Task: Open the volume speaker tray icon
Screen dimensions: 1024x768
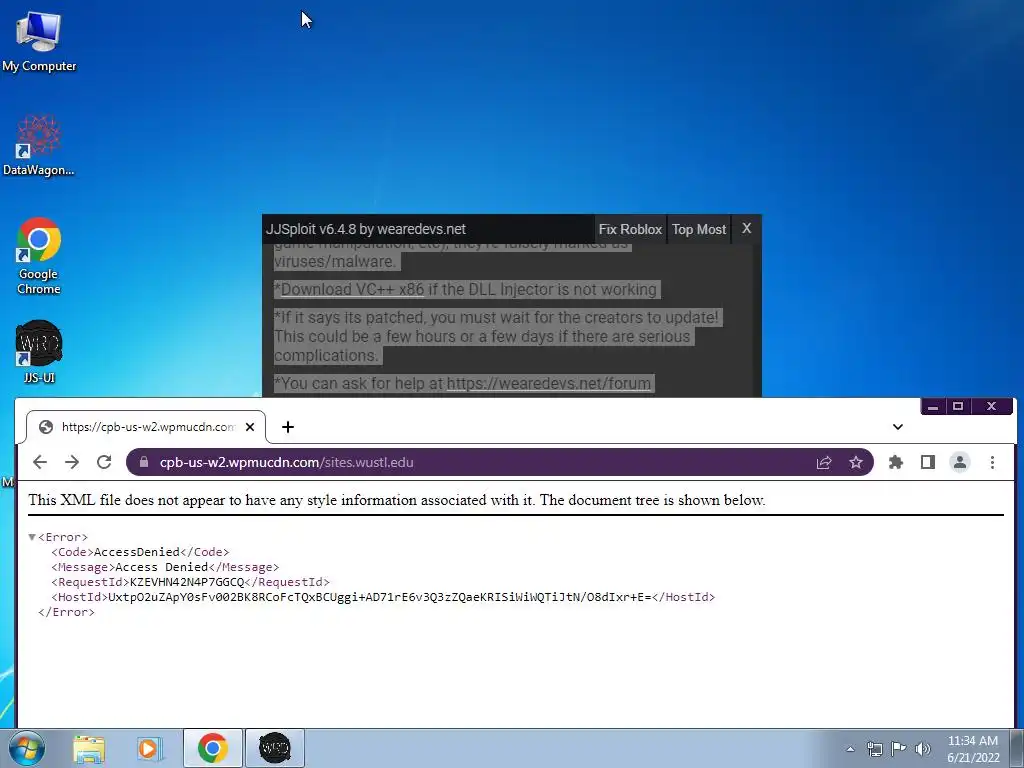Action: [x=923, y=749]
